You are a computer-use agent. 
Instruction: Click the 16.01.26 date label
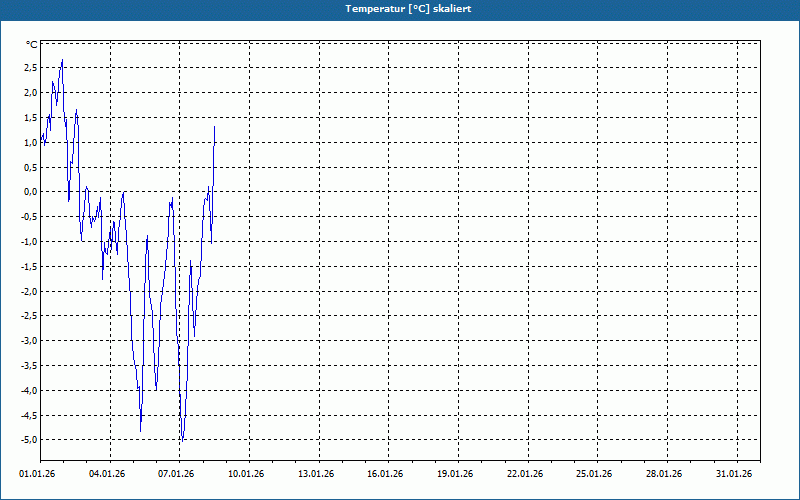pos(385,474)
